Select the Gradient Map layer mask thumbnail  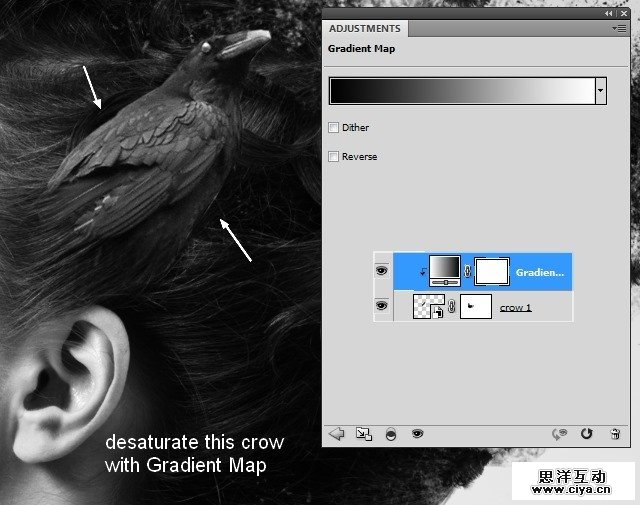pos(491,271)
